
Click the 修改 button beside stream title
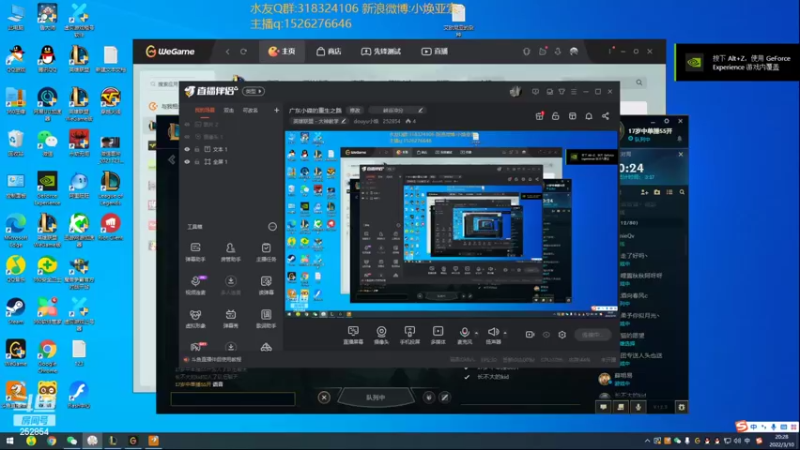355,110
